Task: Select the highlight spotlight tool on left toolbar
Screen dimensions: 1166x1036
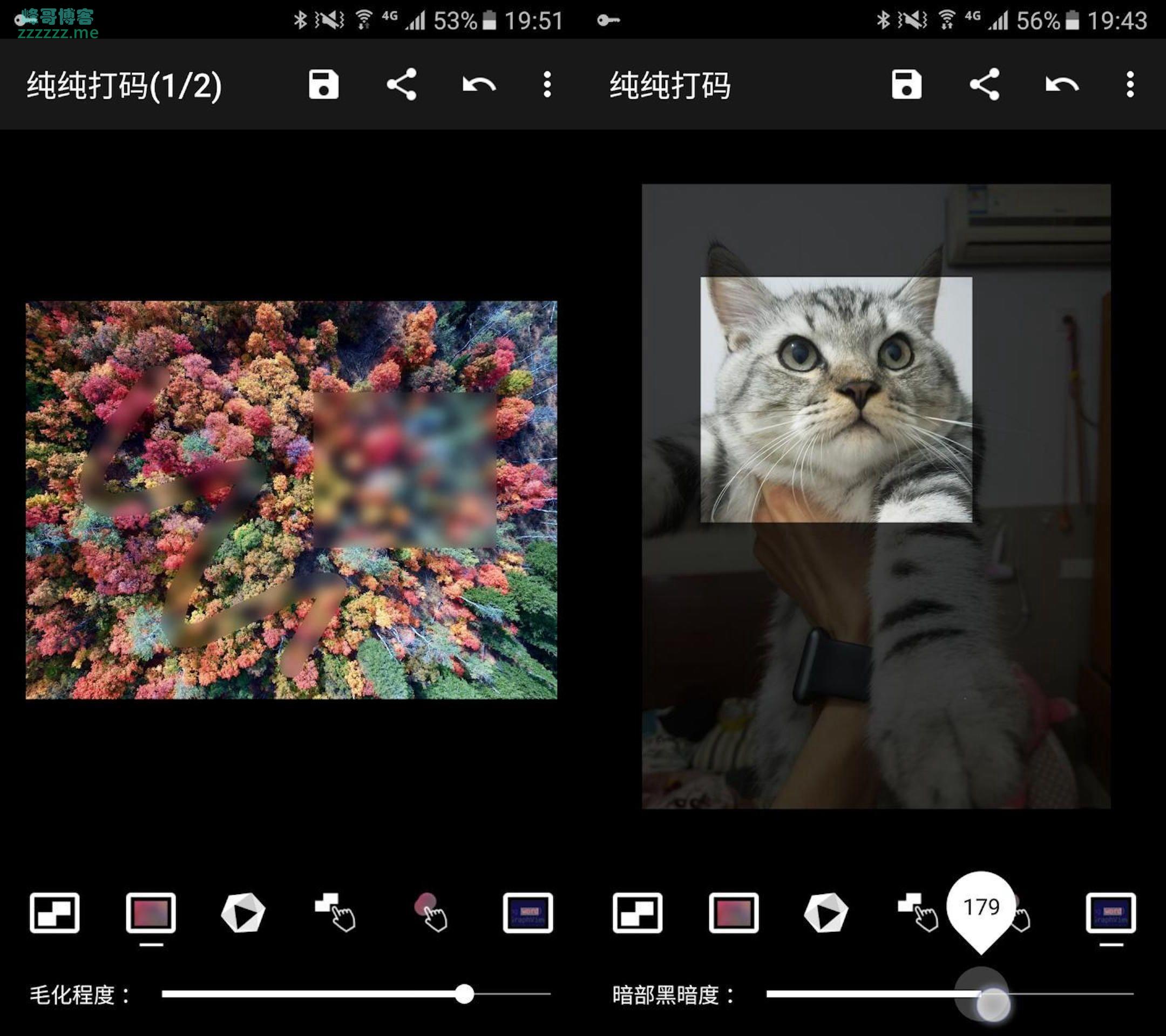Action: pyautogui.click(x=527, y=913)
